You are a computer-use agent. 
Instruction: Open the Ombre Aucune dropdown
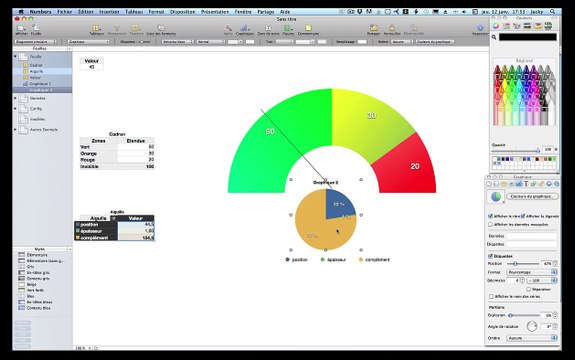(532, 338)
